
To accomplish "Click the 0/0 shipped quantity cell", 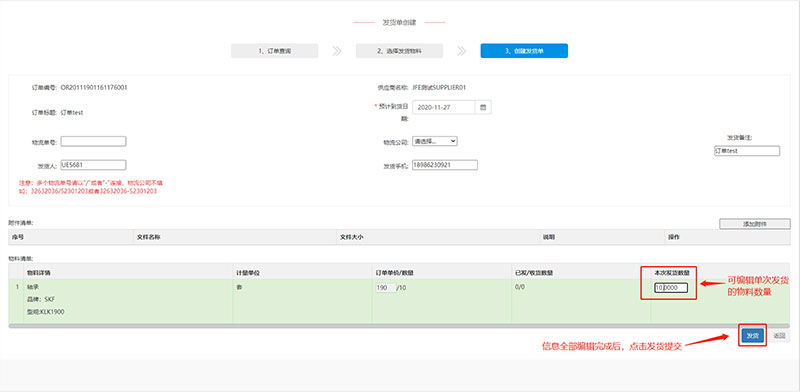I will 520,287.
